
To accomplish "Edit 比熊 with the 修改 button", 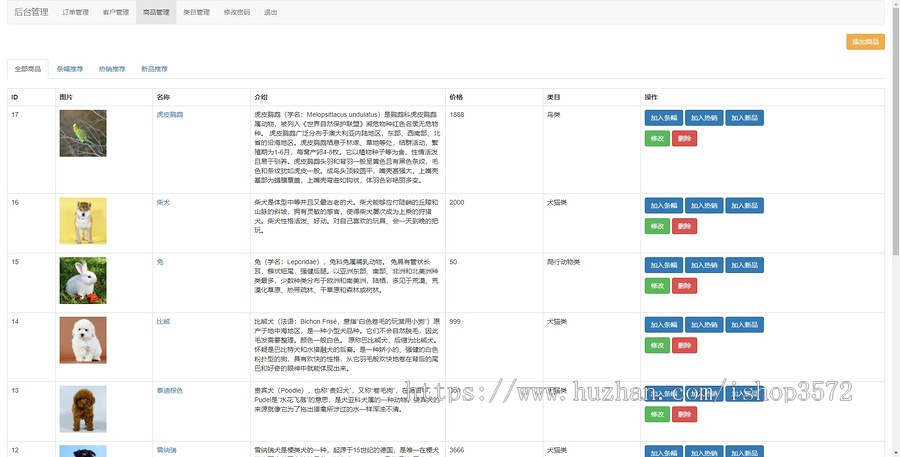I will (657, 346).
